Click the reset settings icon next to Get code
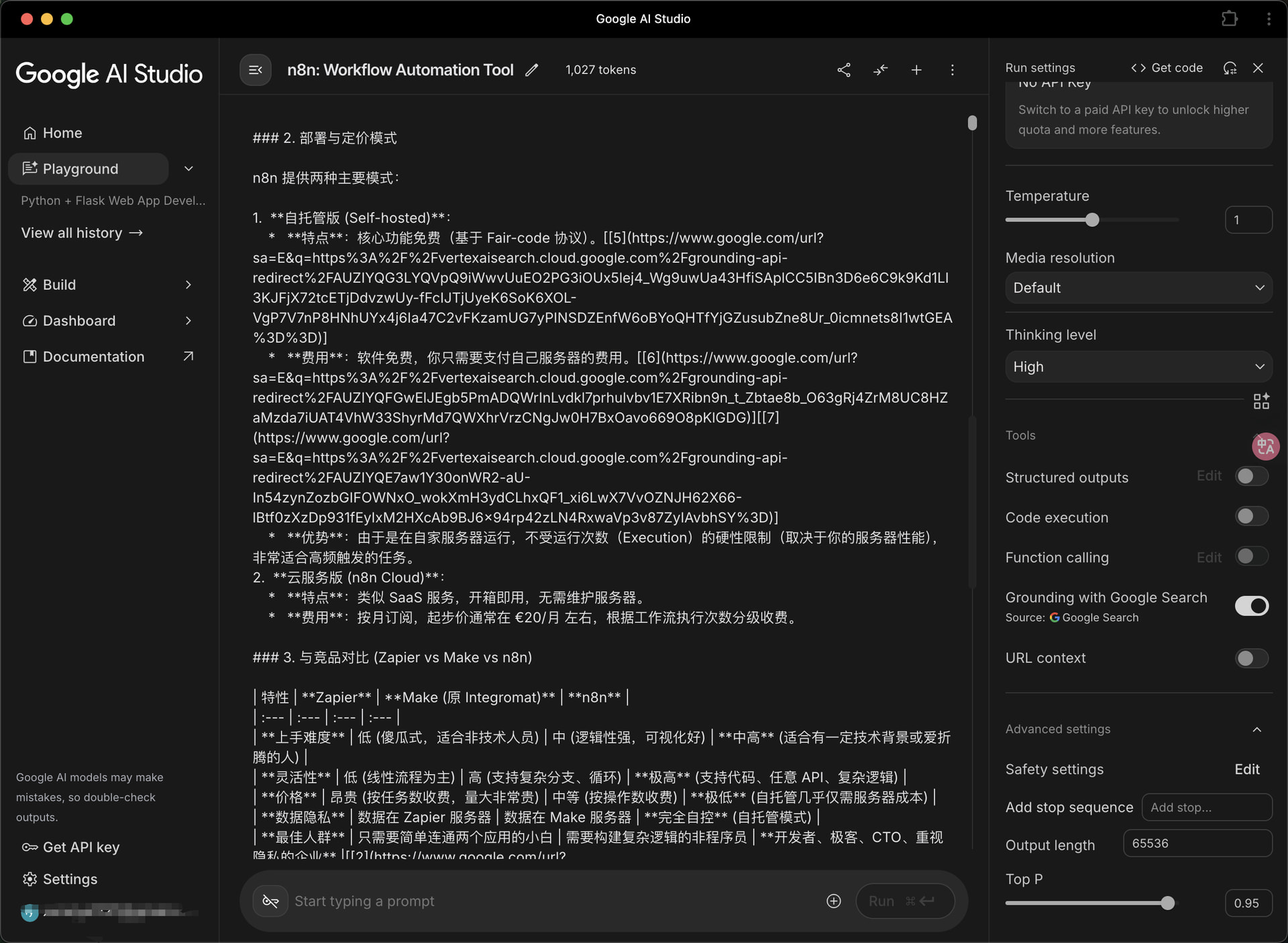This screenshot has height=943, width=1288. (x=1230, y=68)
